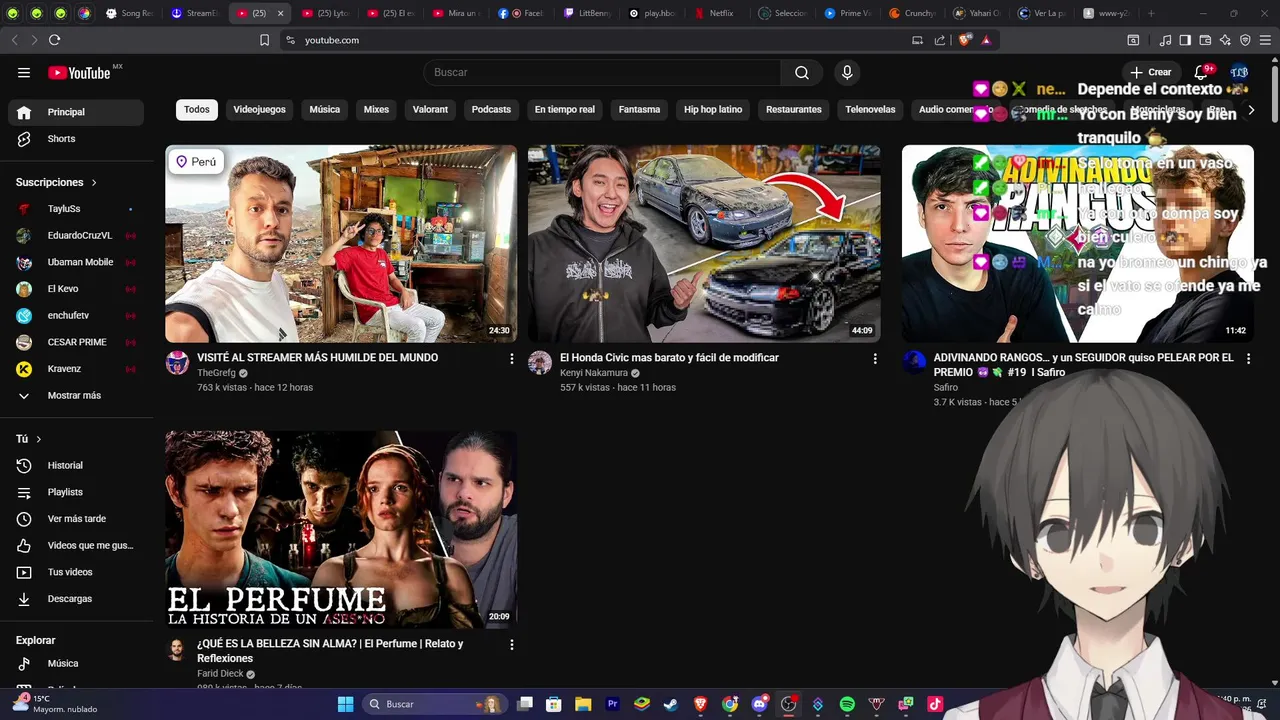Image resolution: width=1280 pixels, height=720 pixels.
Task: Open Kenyi Nakamura channel avatar
Action: (540, 363)
